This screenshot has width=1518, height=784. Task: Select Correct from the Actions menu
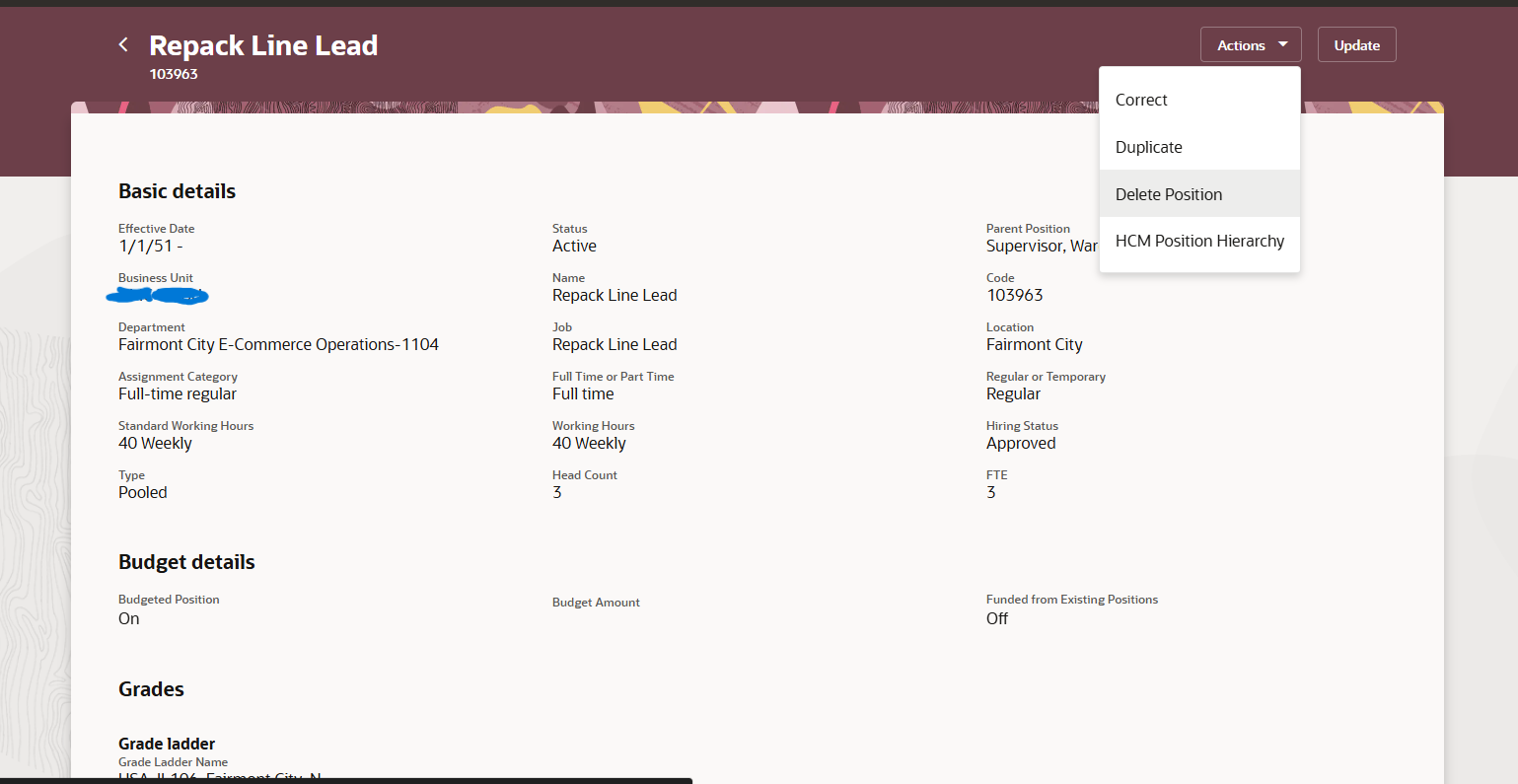[1141, 99]
